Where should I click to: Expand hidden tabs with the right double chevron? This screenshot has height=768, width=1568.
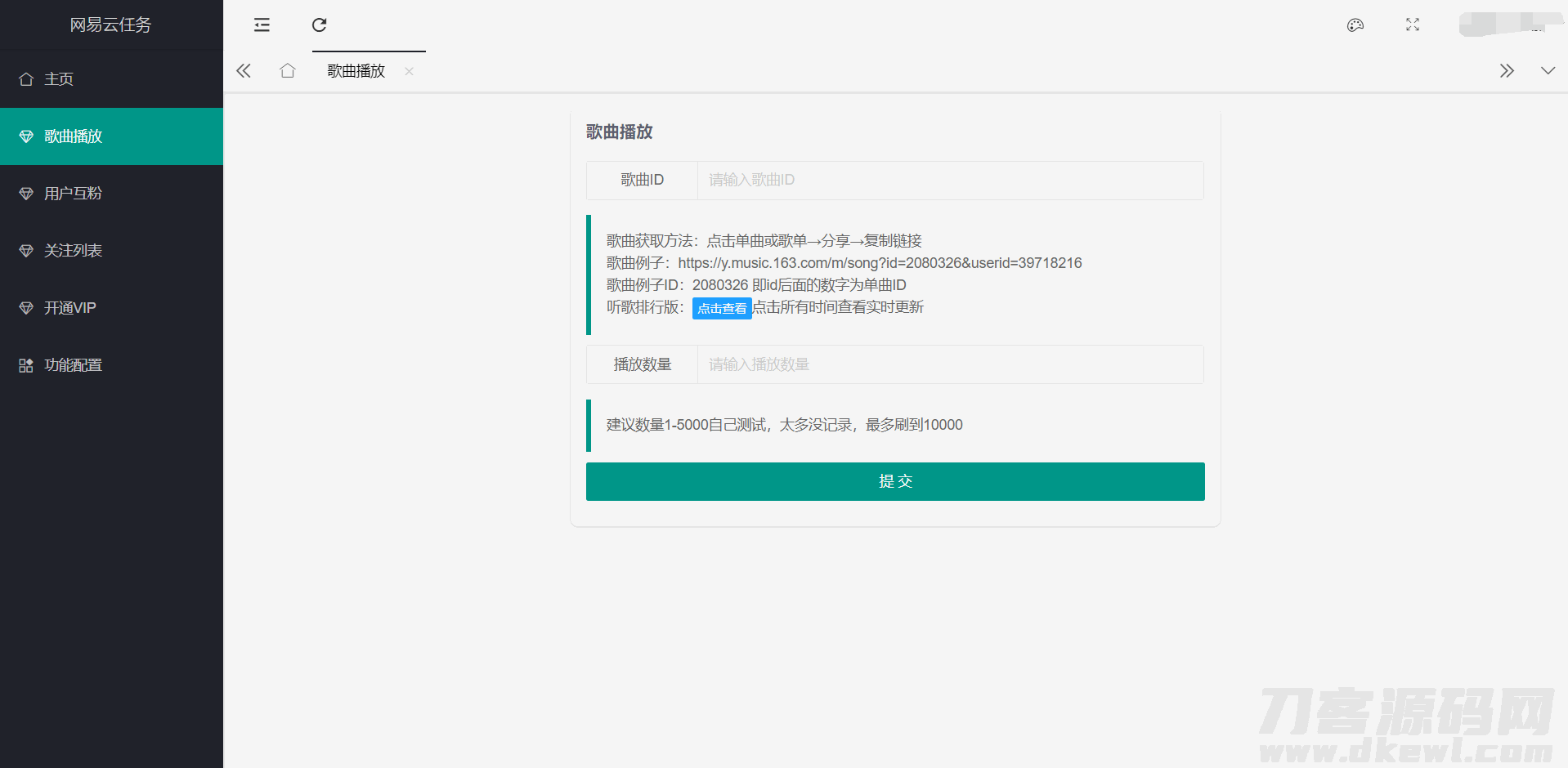[x=1507, y=70]
